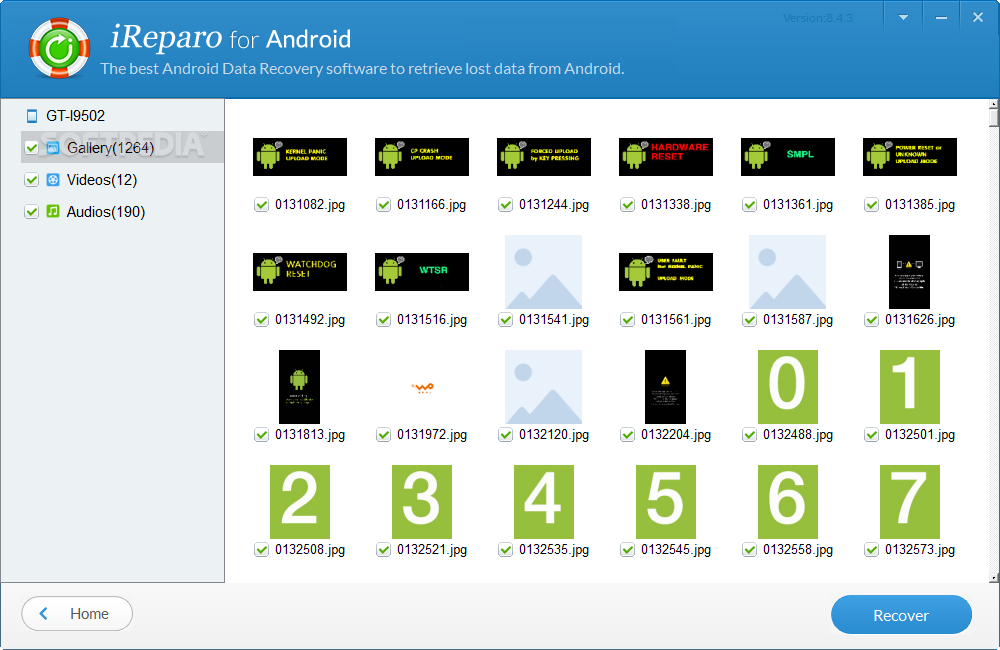Click the file name 0131561.jpg
Screen dimensions: 1000x650
point(676,320)
